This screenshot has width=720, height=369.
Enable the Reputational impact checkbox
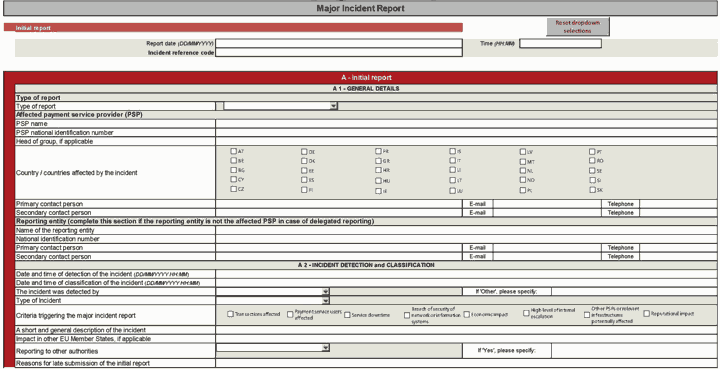click(647, 313)
